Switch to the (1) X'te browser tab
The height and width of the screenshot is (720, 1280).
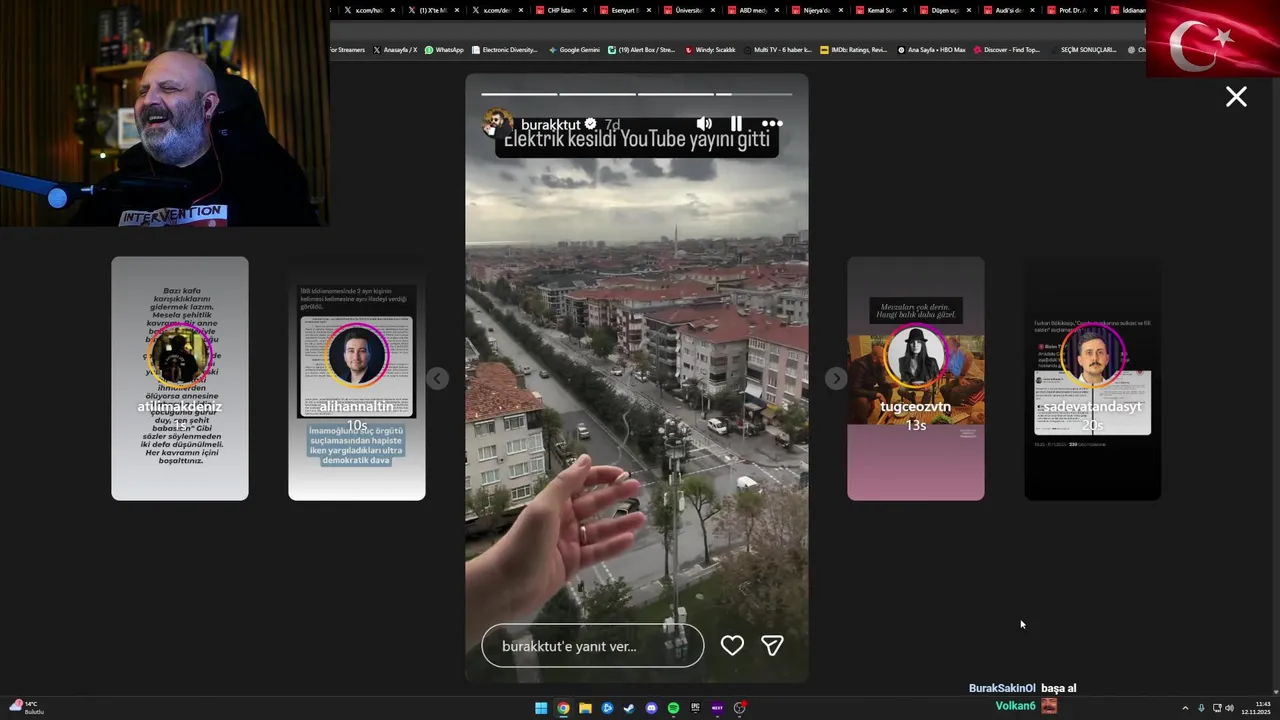[433, 10]
